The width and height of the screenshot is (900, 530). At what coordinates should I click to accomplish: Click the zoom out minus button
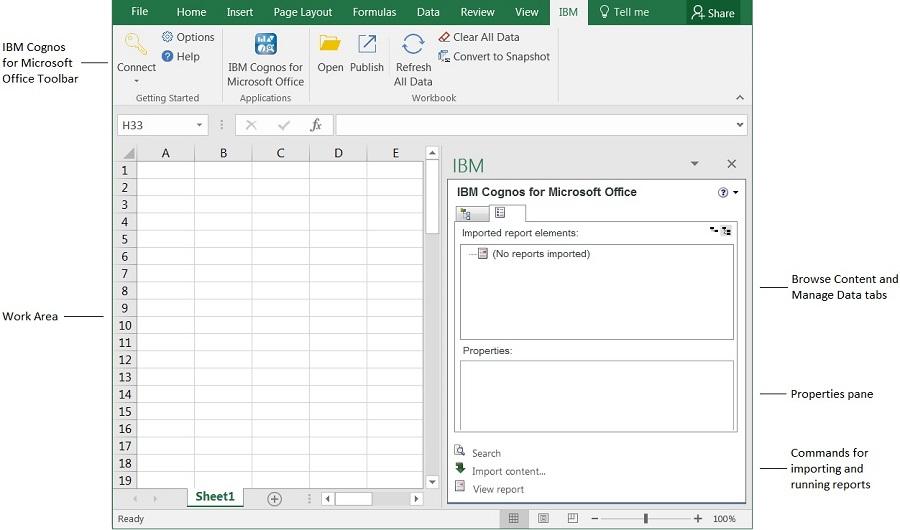point(595,519)
